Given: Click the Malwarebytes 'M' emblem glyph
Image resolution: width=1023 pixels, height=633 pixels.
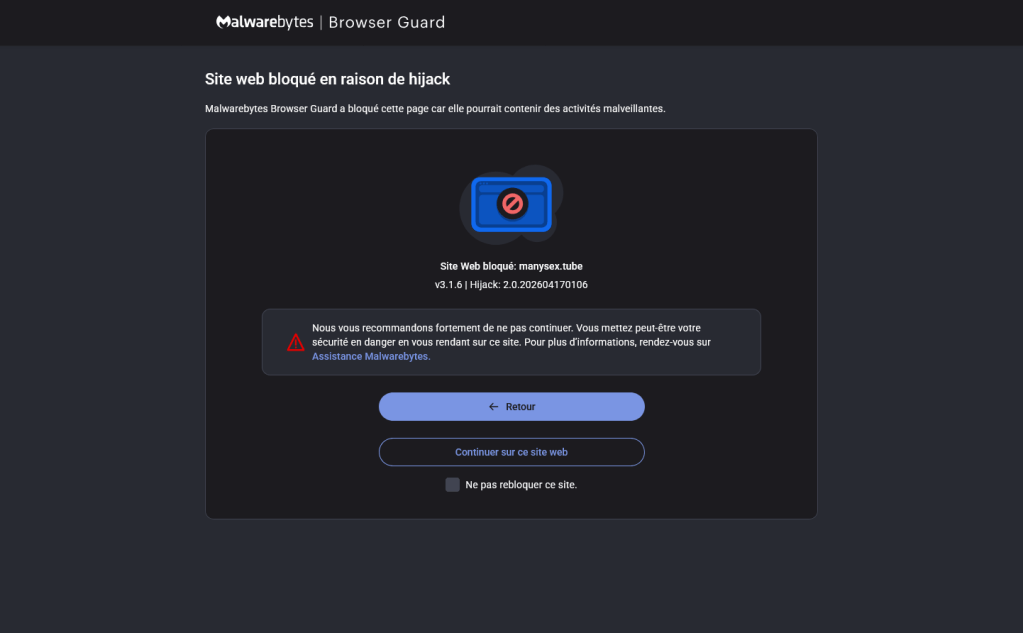Looking at the screenshot, I should pyautogui.click(x=223, y=22).
